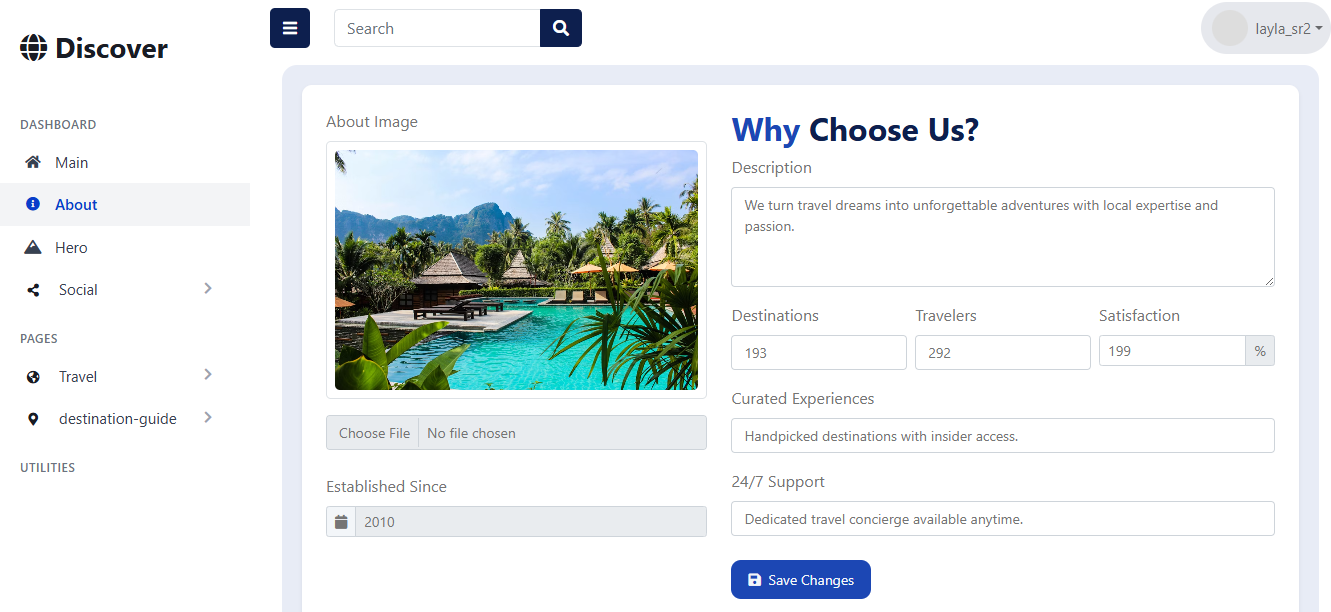Click the share icon beside Social

point(33,290)
